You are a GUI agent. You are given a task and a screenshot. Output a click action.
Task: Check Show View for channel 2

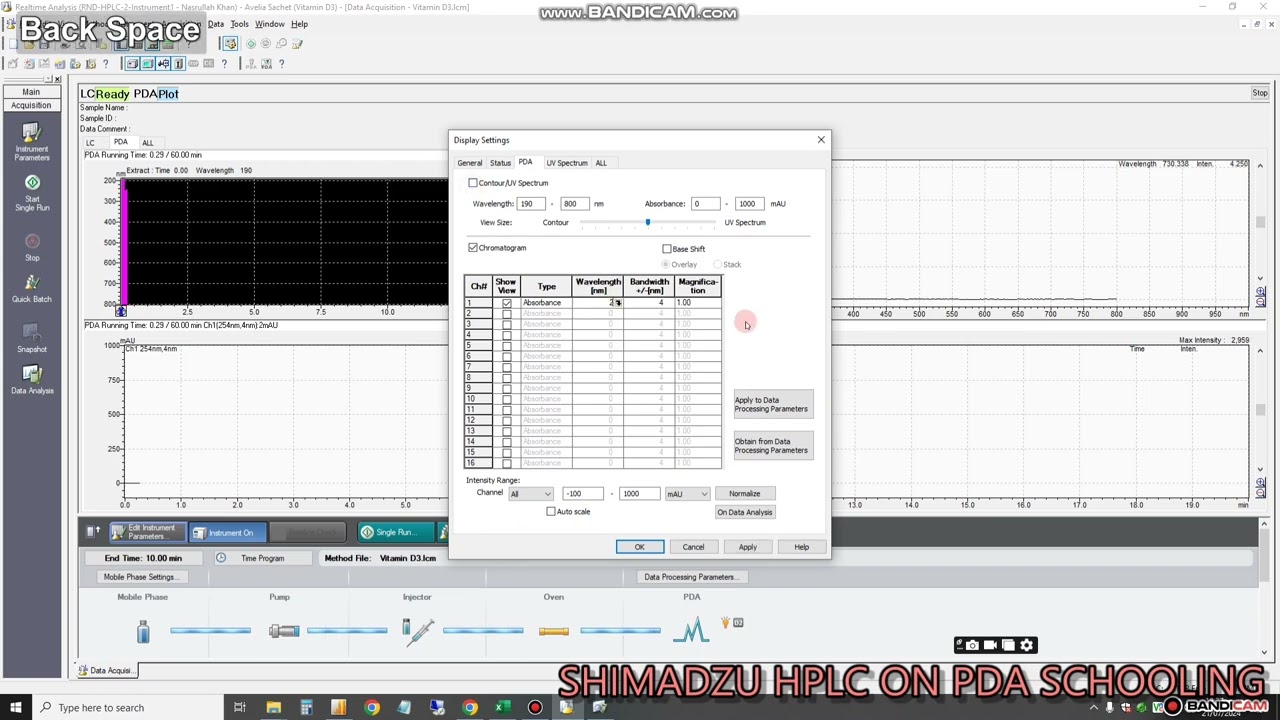[506, 314]
